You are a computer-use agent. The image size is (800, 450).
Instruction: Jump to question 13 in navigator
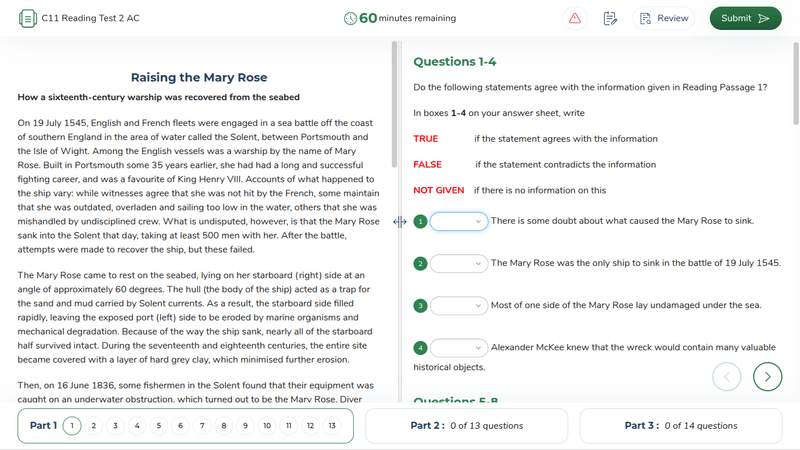pos(332,426)
